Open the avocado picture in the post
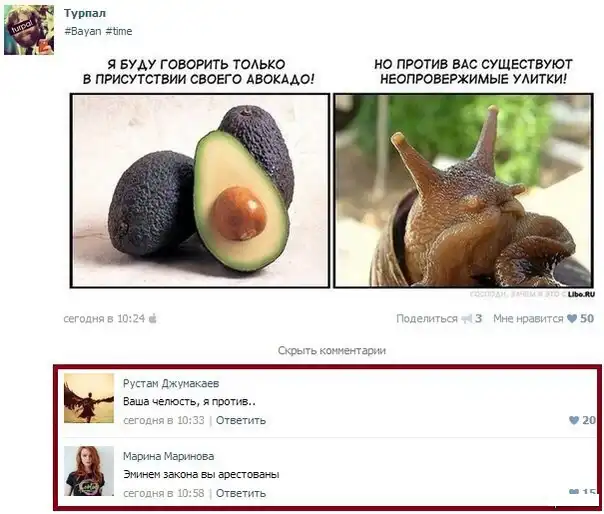The height and width of the screenshot is (514, 604). coord(200,191)
